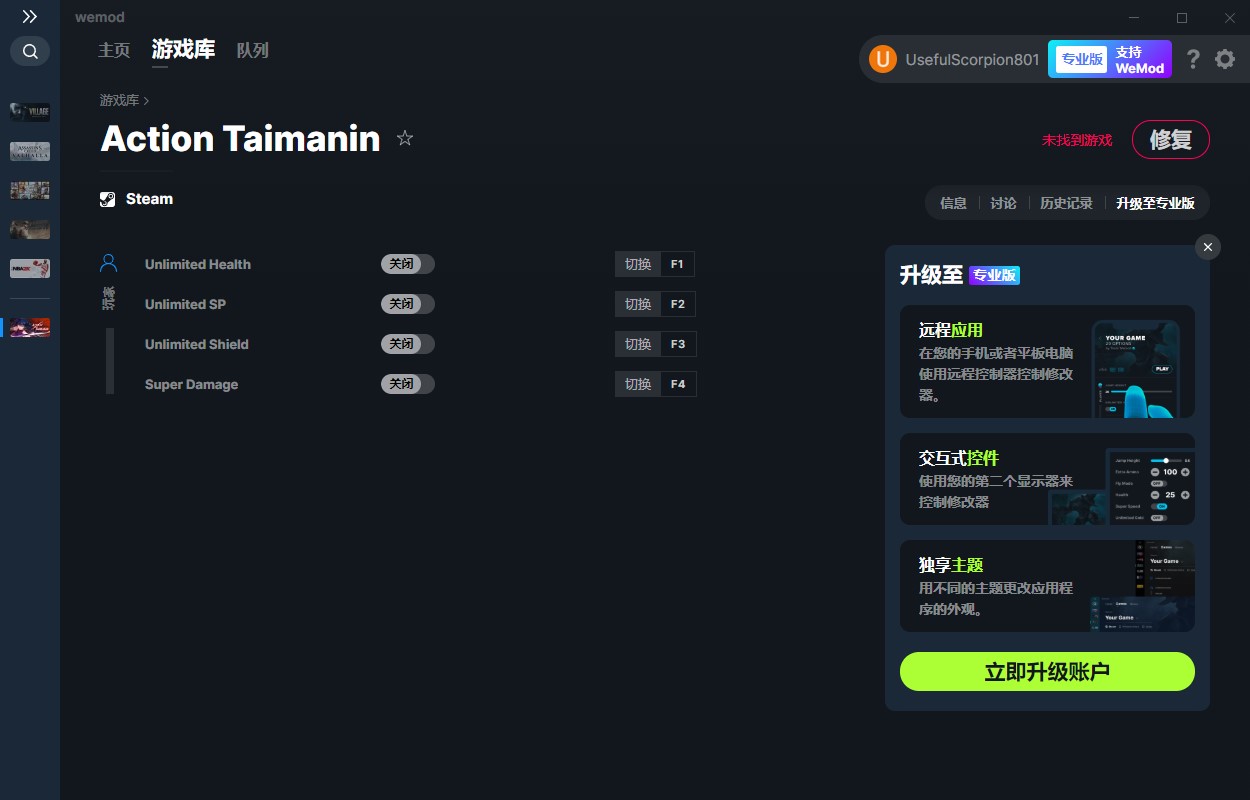
Task: Open the third game thumbnail in sidebar
Action: click(30, 190)
